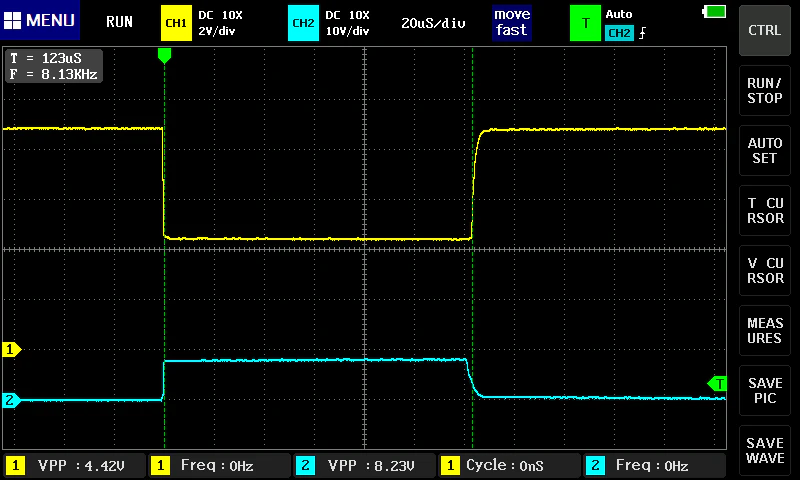800x480 pixels.
Task: Click the AUTO SET button
Action: coord(764,150)
